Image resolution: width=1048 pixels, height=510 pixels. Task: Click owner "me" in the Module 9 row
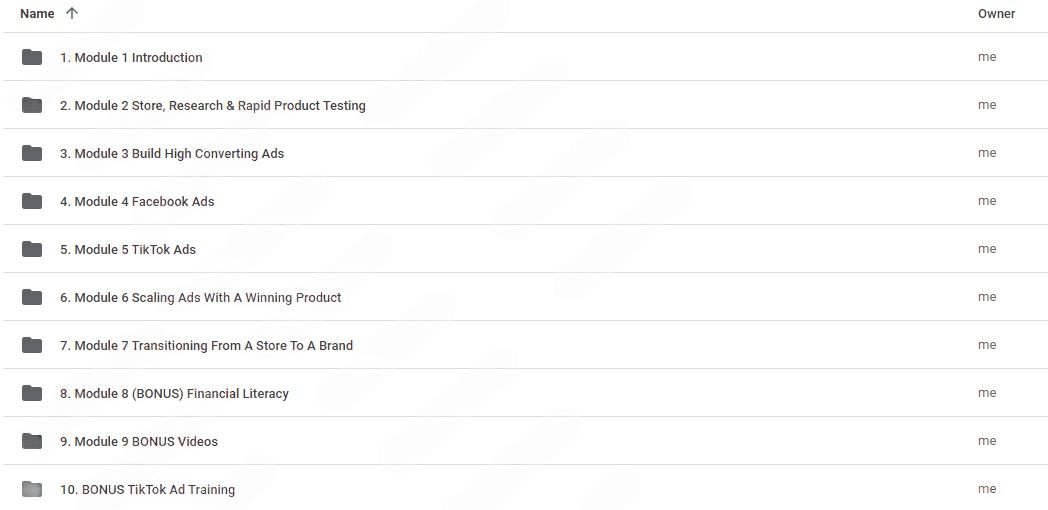click(987, 441)
